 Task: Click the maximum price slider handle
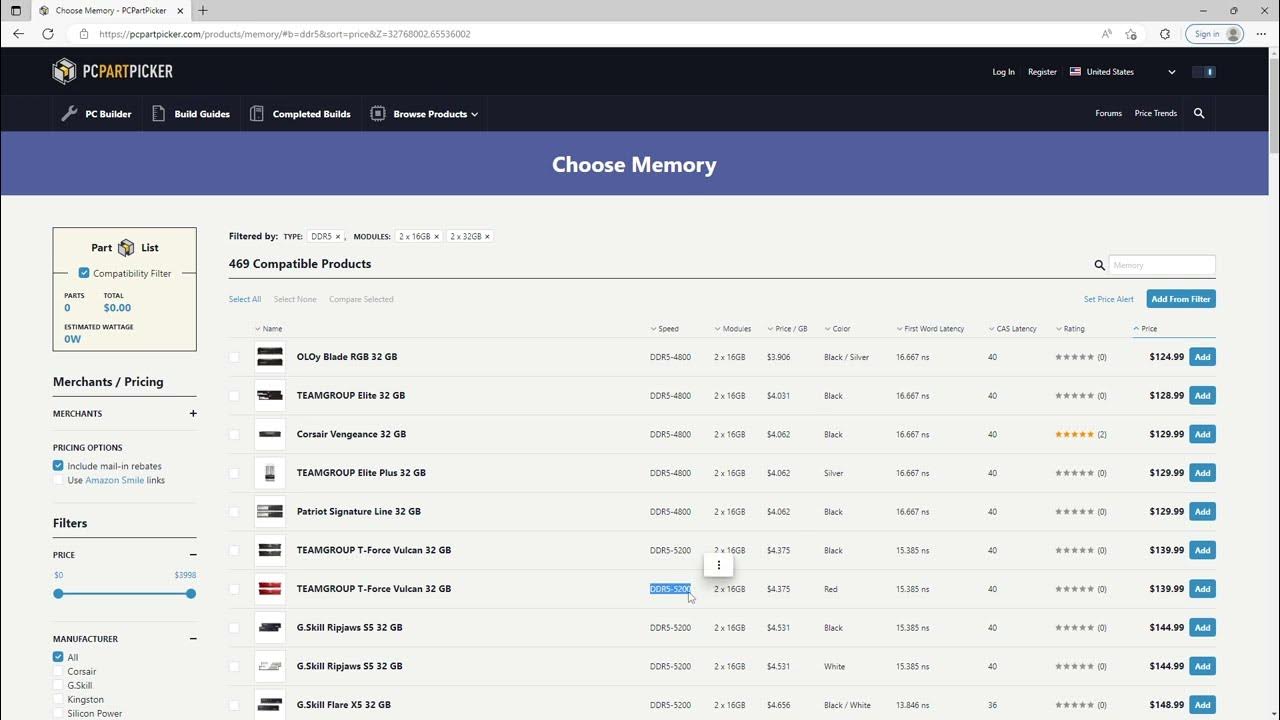[x=191, y=594]
